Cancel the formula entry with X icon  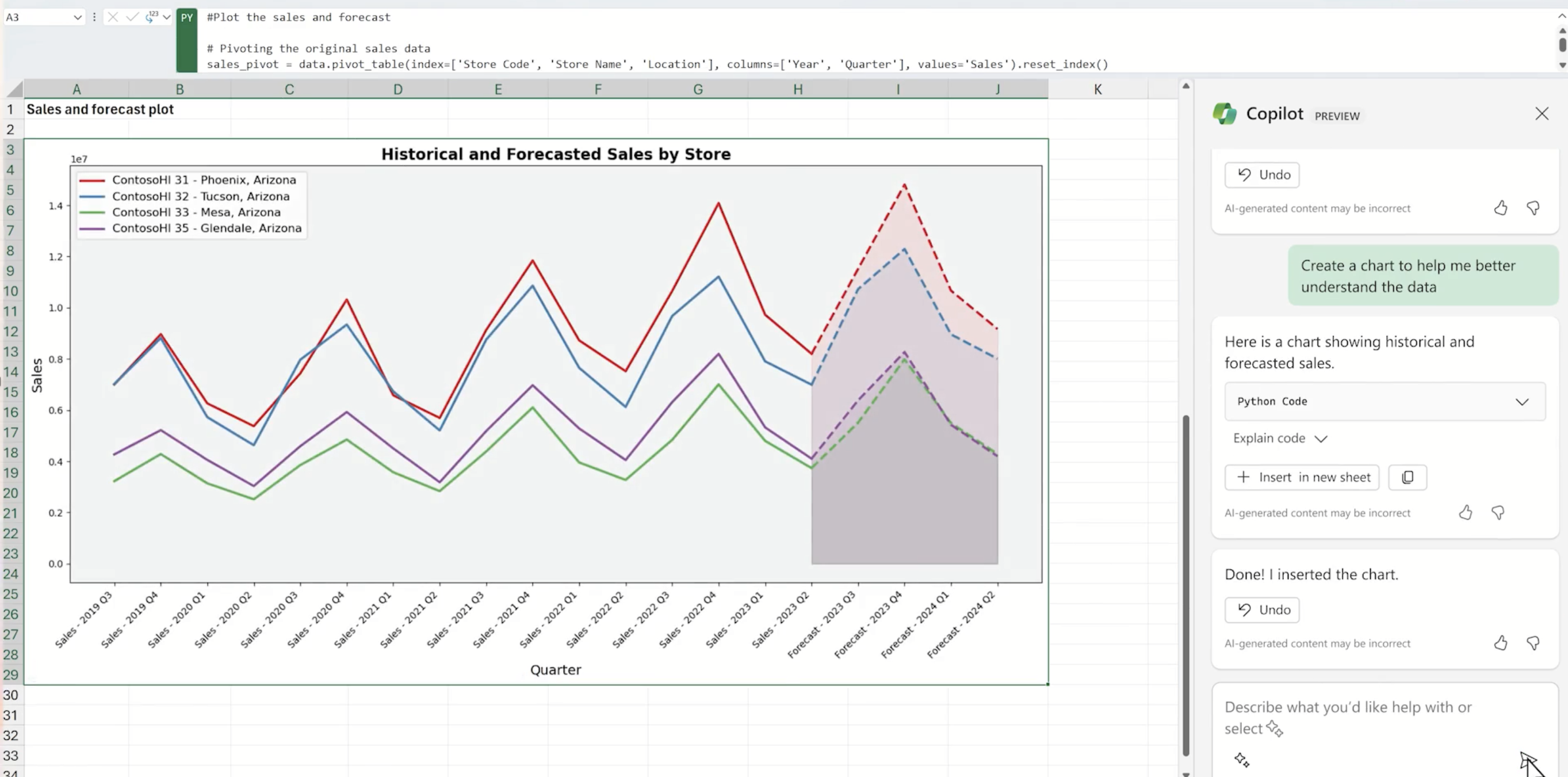click(x=113, y=17)
